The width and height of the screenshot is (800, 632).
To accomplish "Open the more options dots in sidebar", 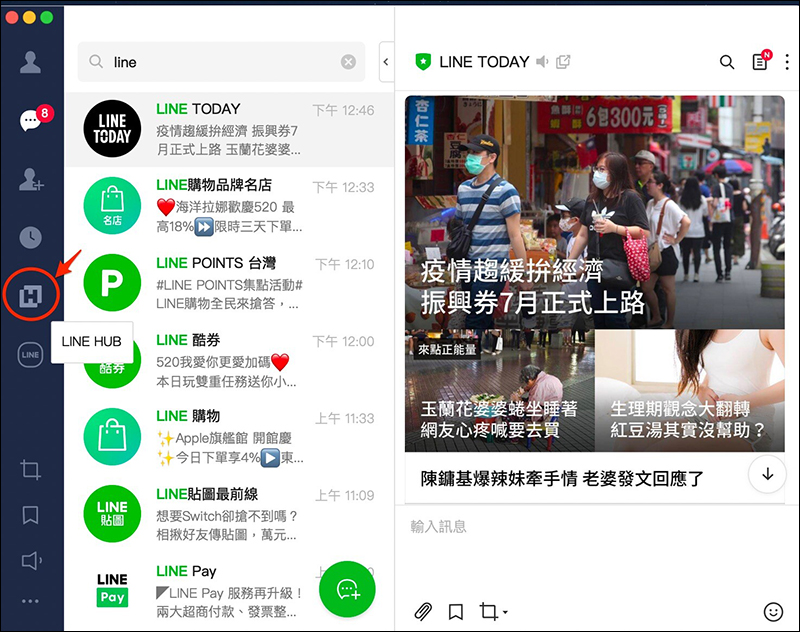I will pos(30,601).
